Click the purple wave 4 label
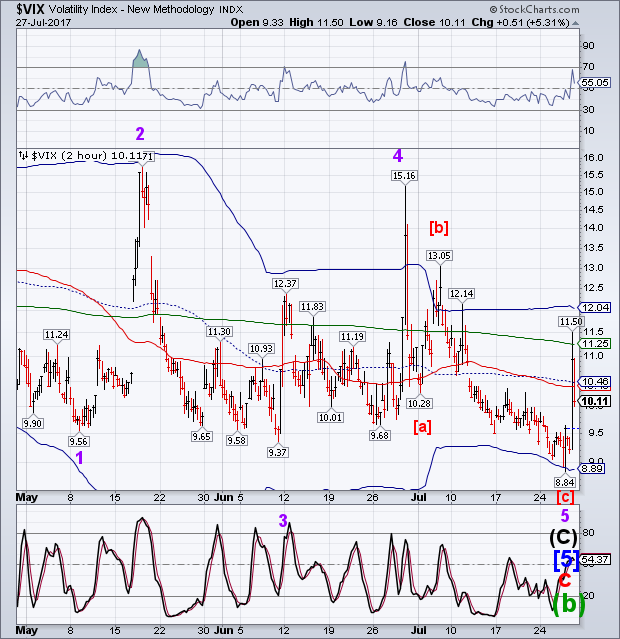 397,155
